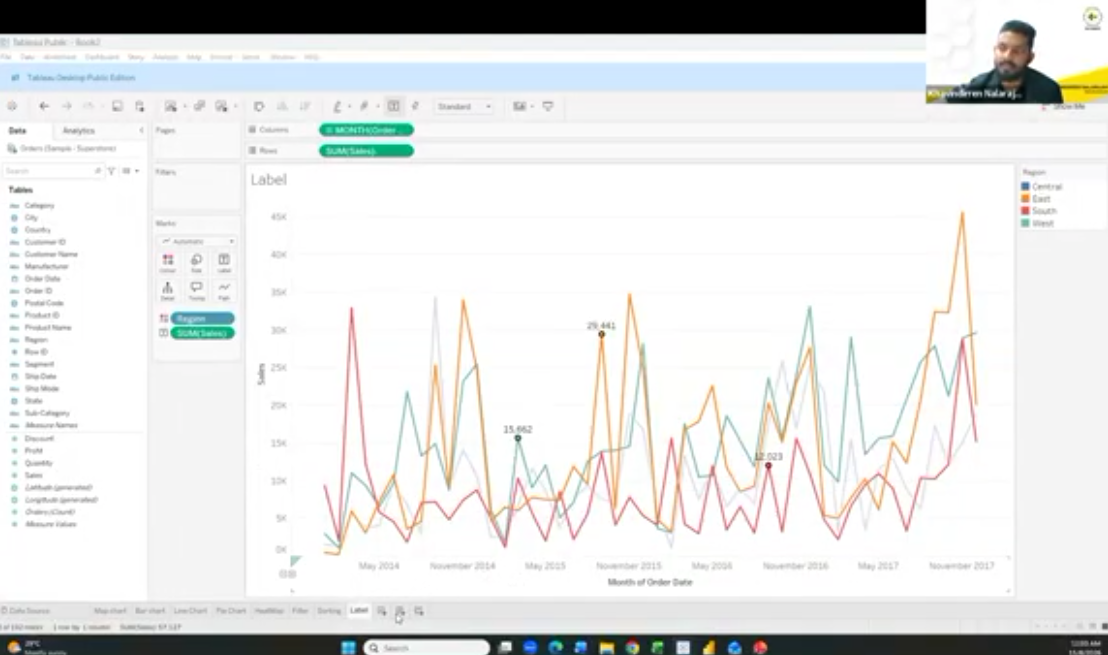1108x655 pixels.
Task: Click the East orange legend color swatch
Action: tap(1025, 199)
